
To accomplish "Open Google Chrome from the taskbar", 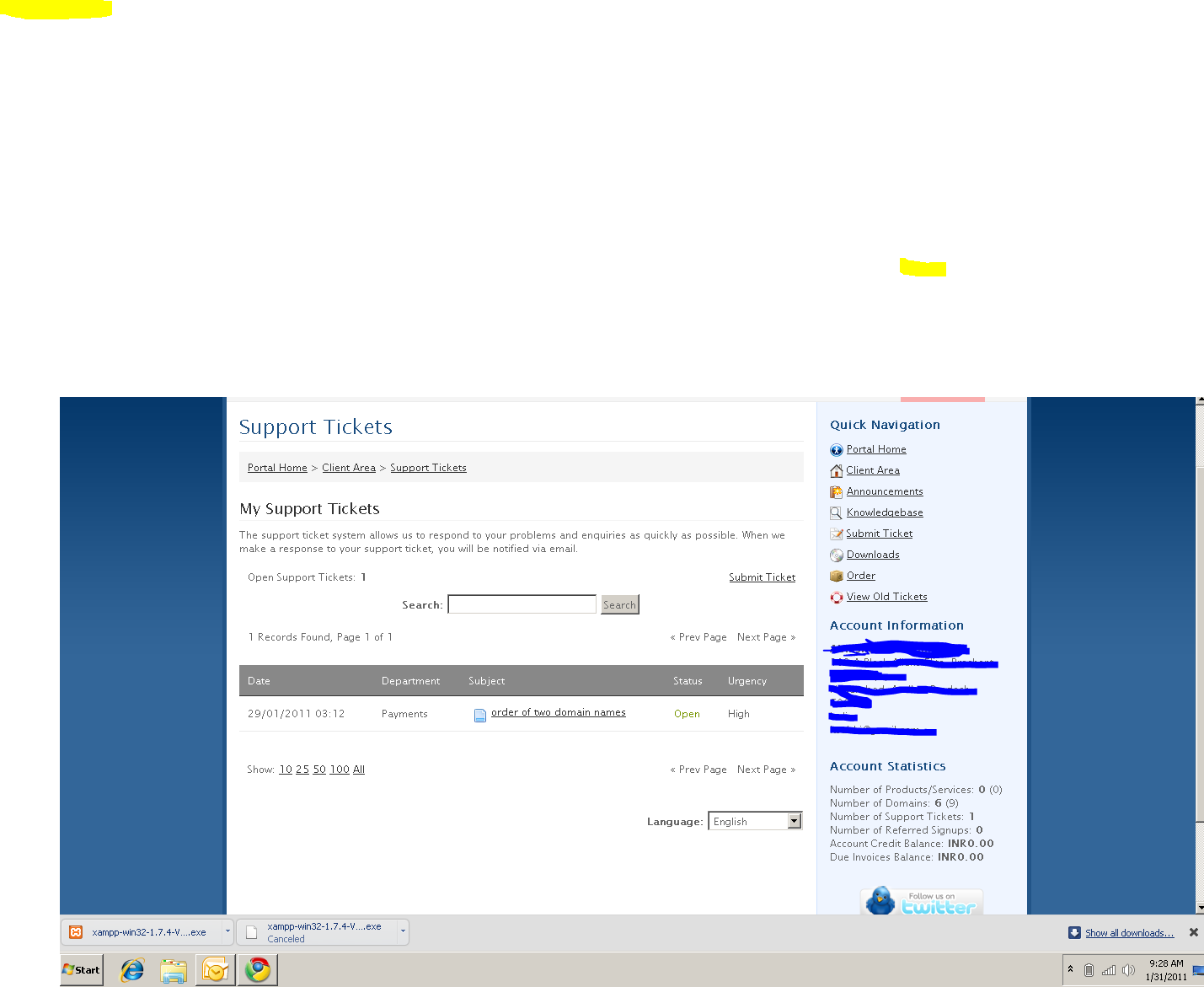I will (x=258, y=970).
